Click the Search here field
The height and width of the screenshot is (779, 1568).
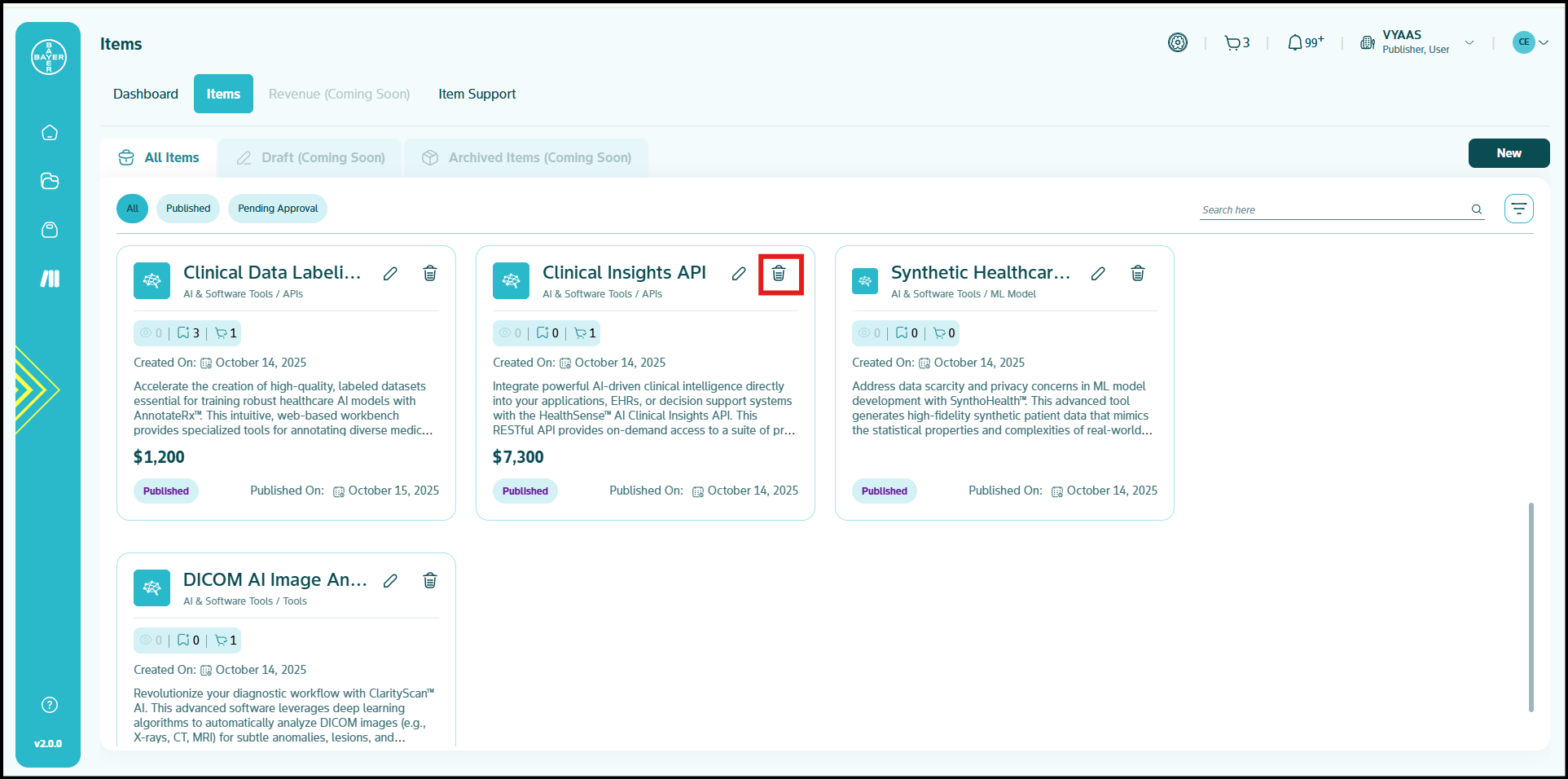(1333, 210)
